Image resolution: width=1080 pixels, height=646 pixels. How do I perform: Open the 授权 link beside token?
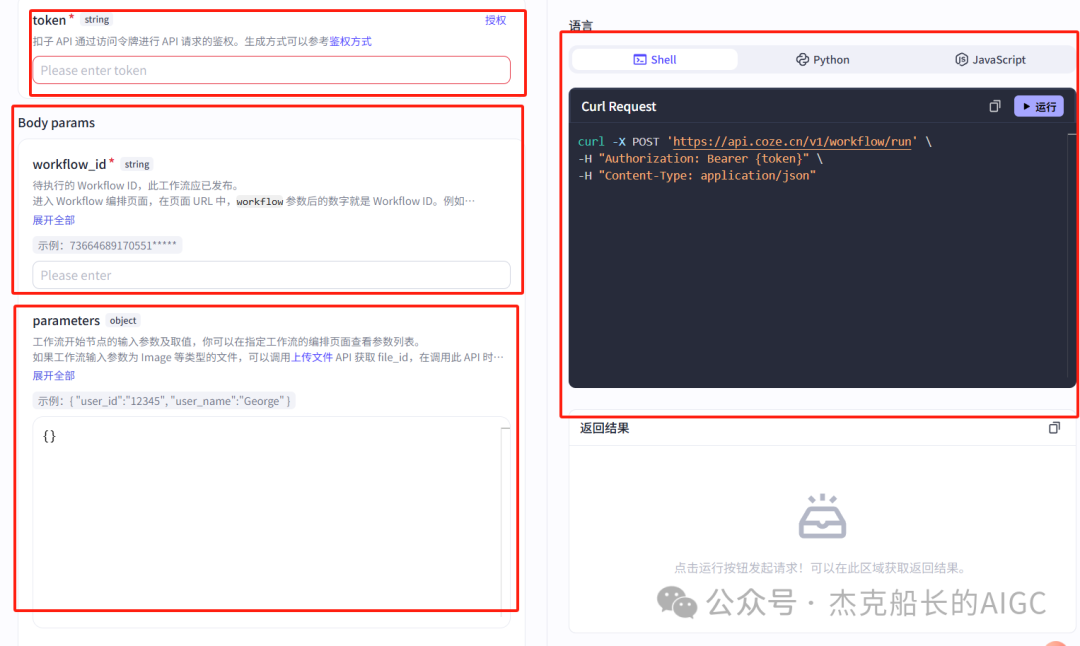pos(495,20)
